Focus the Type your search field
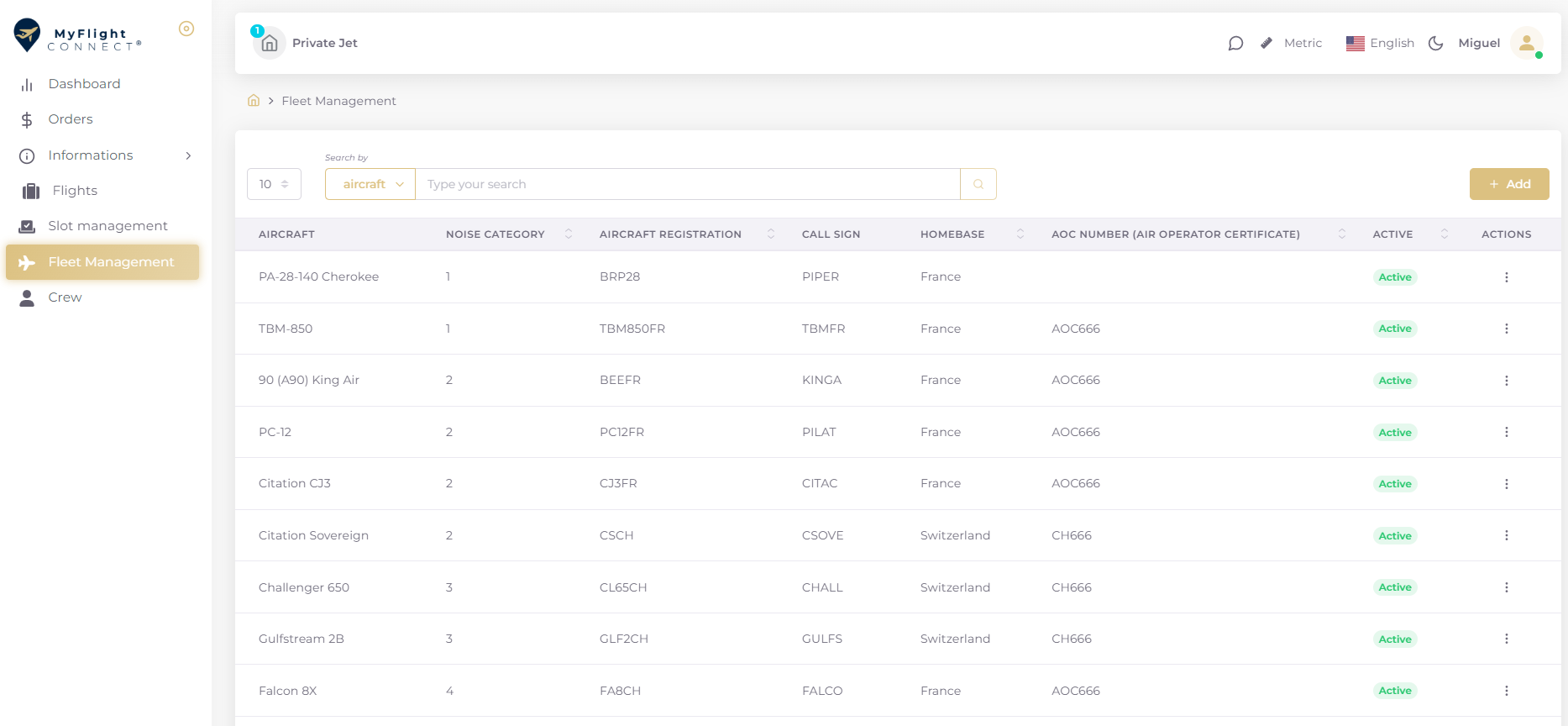Screen dimensions: 1568x726 point(687,184)
